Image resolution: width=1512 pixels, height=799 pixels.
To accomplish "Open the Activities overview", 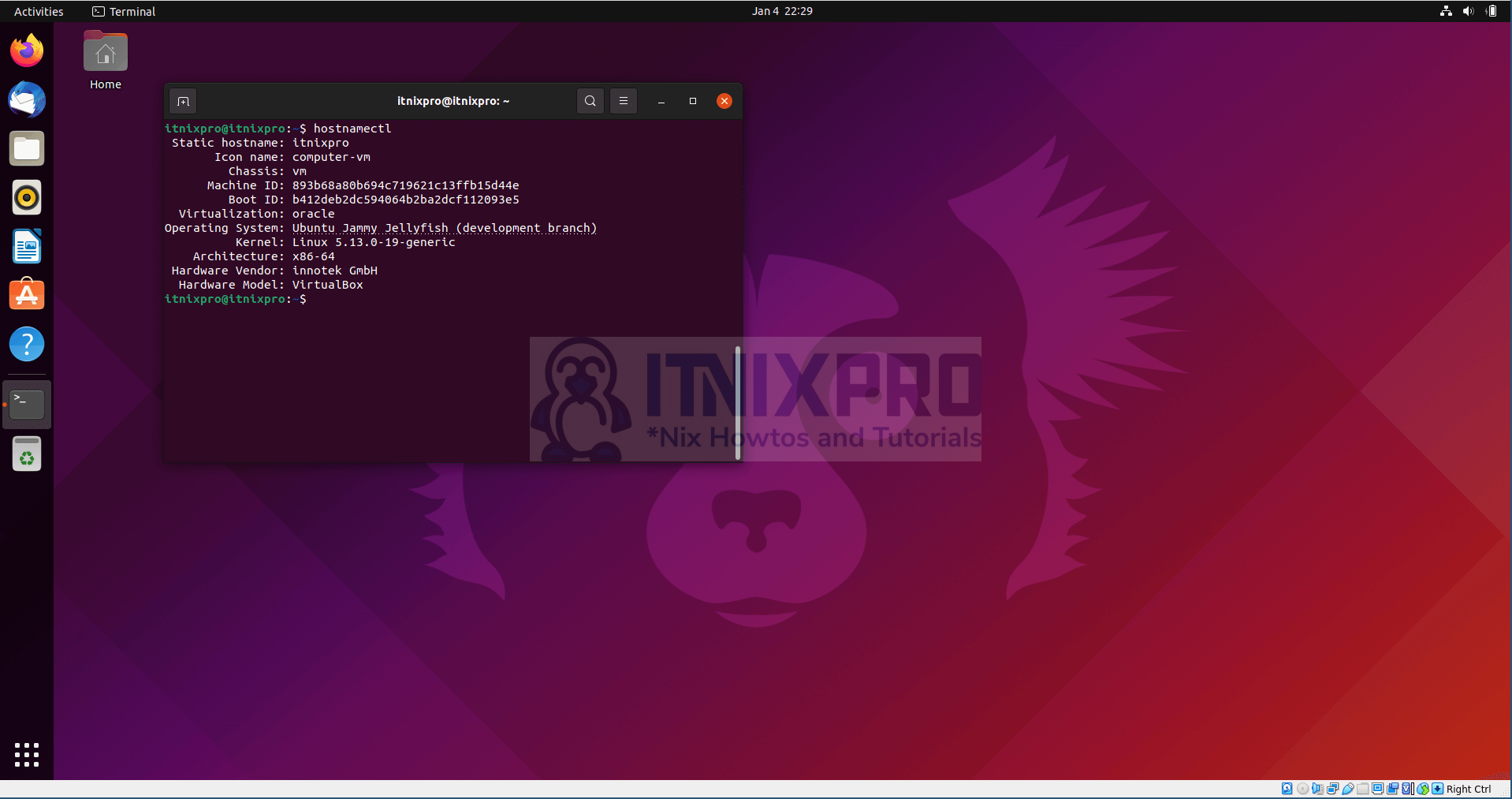I will [x=38, y=11].
